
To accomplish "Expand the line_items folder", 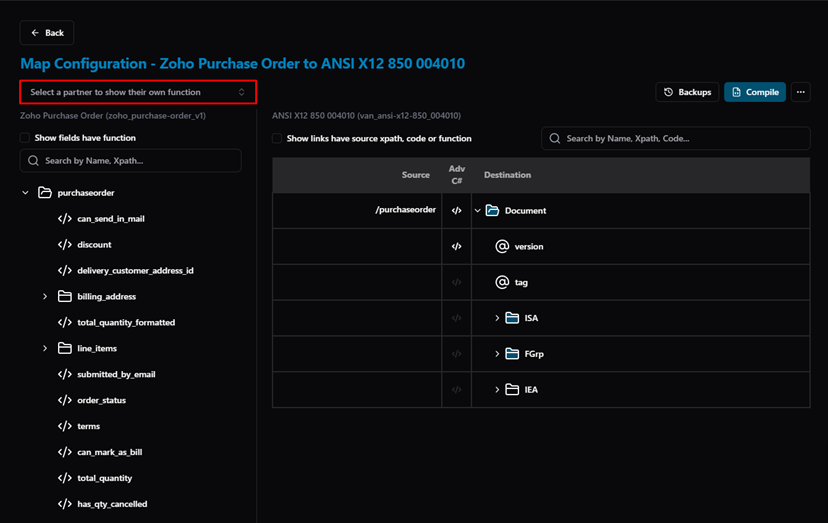I will (x=45, y=348).
